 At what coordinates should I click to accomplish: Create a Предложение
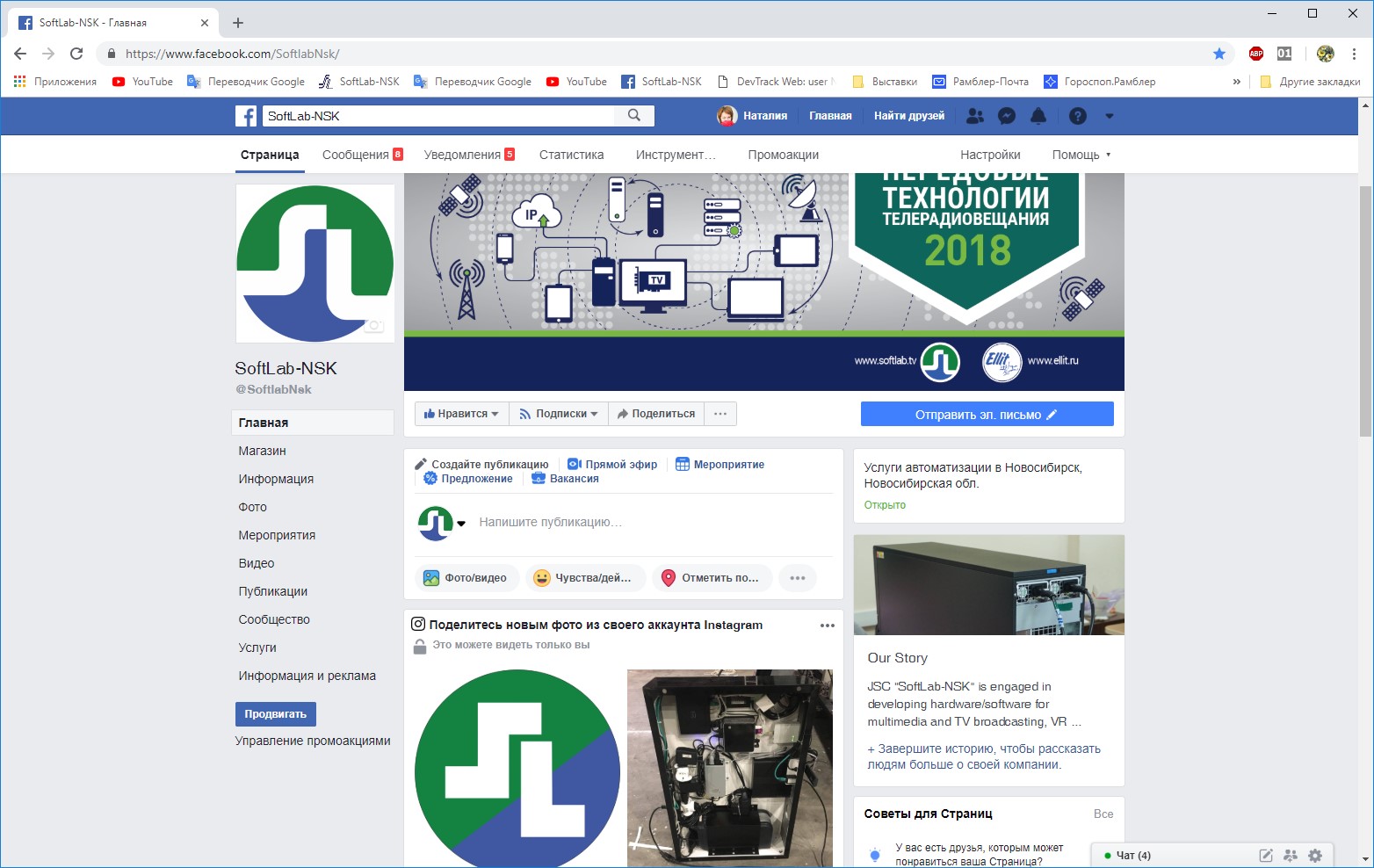[x=468, y=479]
